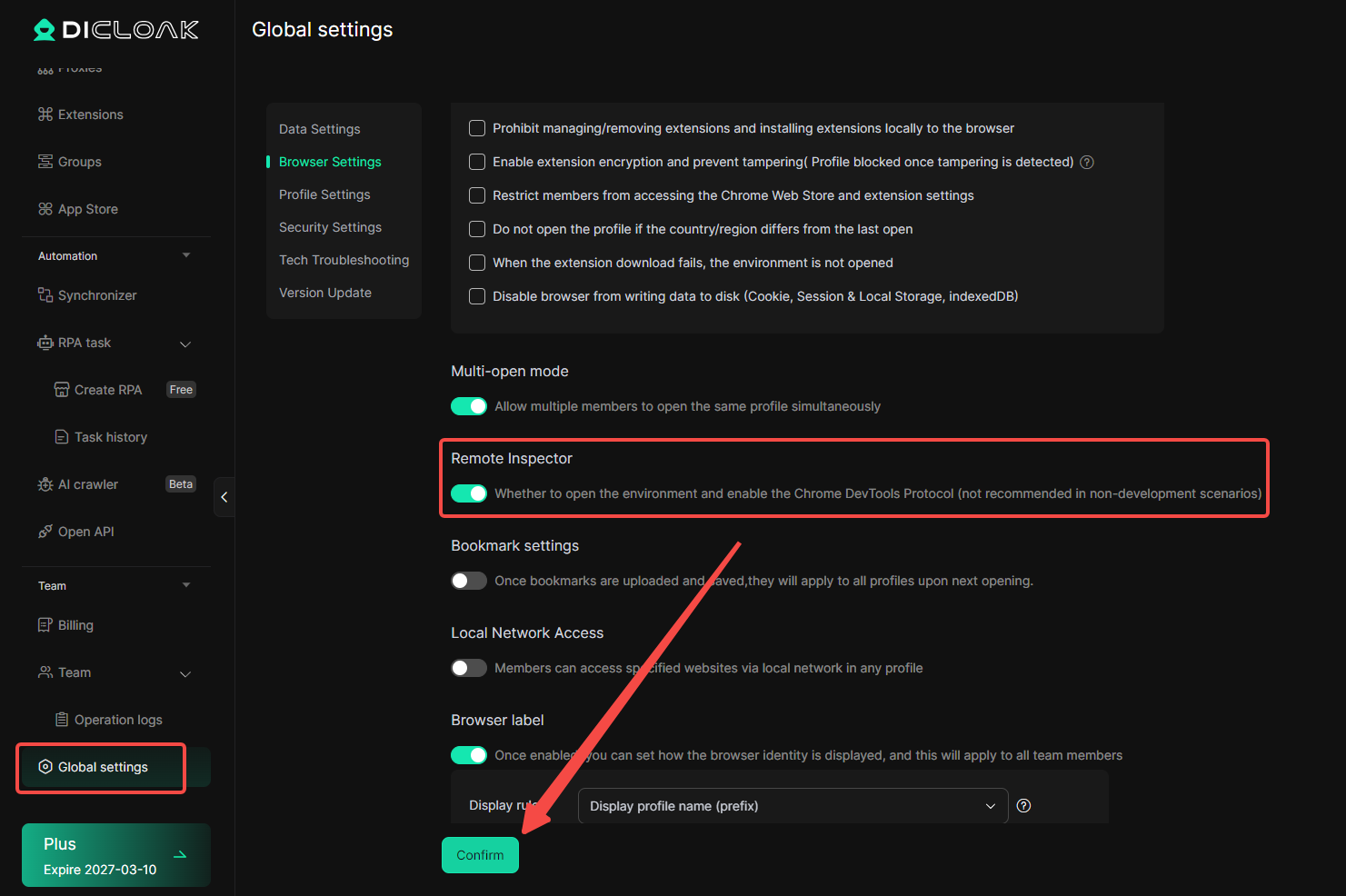Click the Open API icon
The height and width of the screenshot is (896, 1346).
pos(45,532)
